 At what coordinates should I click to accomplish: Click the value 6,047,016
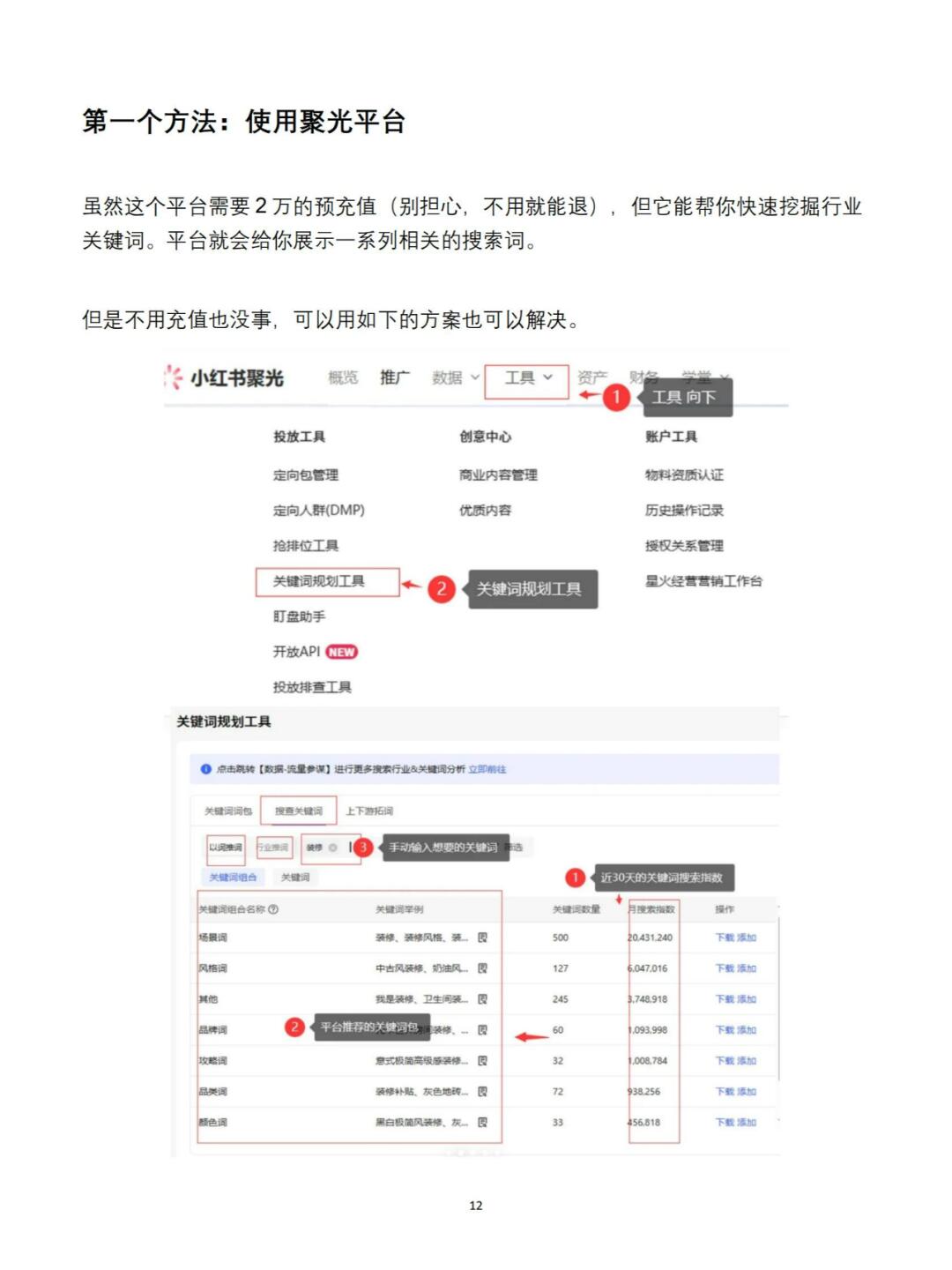648,968
